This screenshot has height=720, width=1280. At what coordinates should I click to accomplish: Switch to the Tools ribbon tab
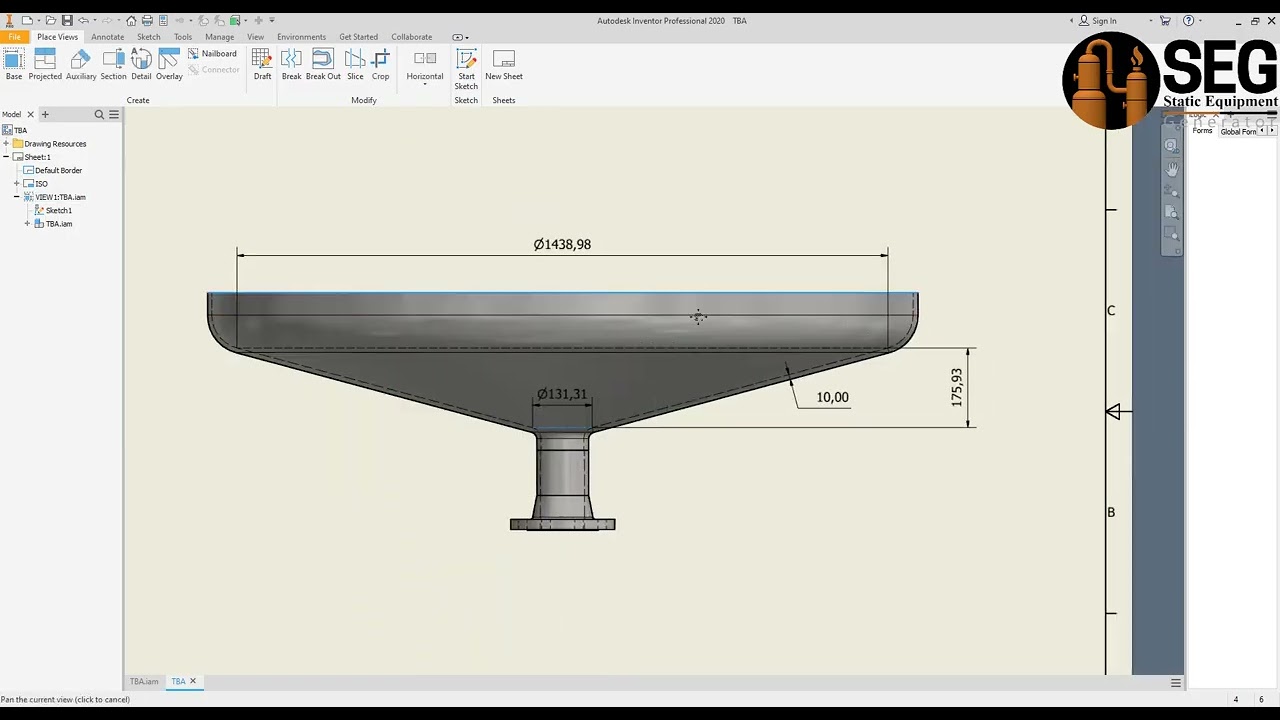point(183,37)
